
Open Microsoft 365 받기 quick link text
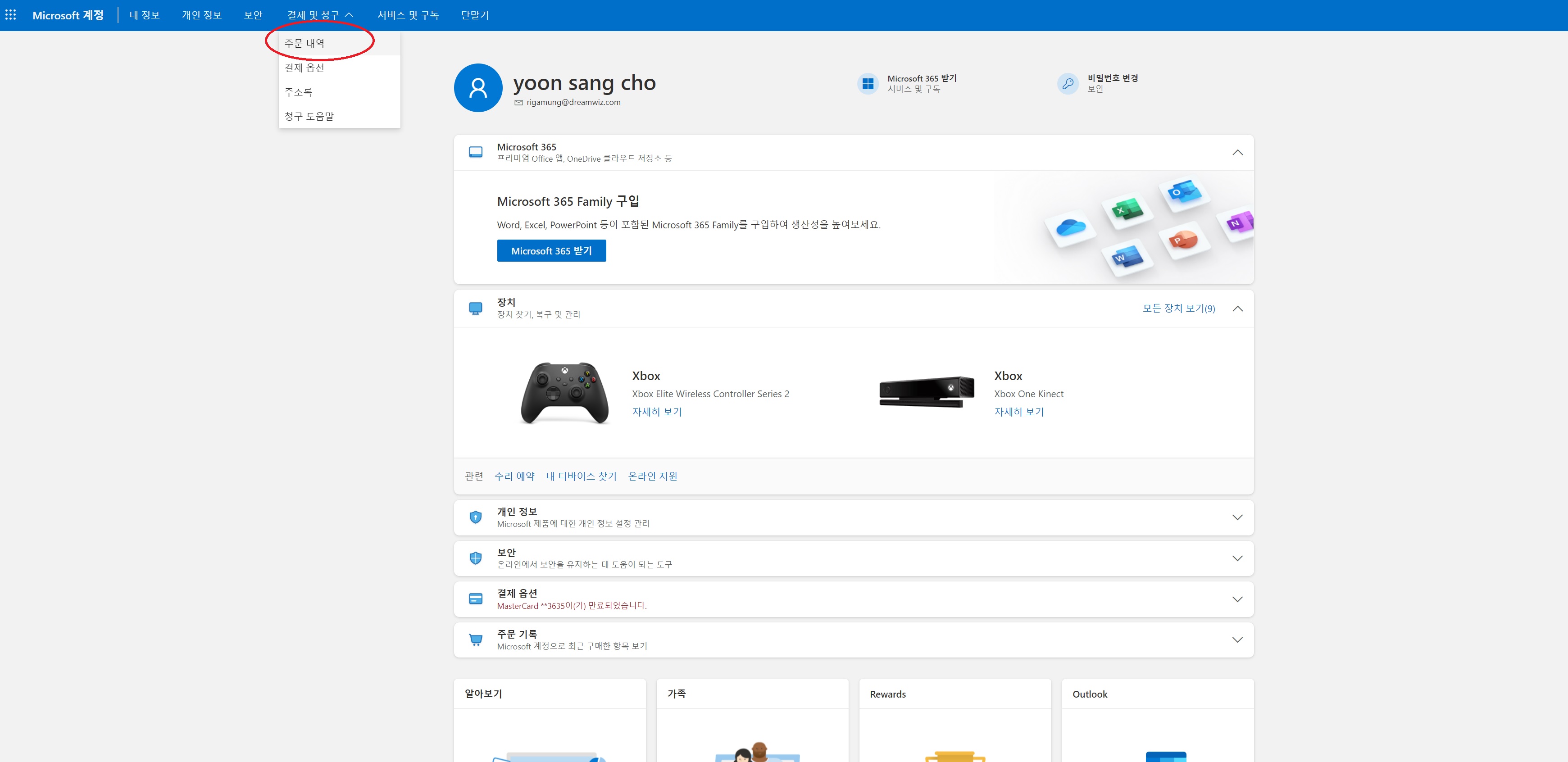pyautogui.click(x=922, y=78)
